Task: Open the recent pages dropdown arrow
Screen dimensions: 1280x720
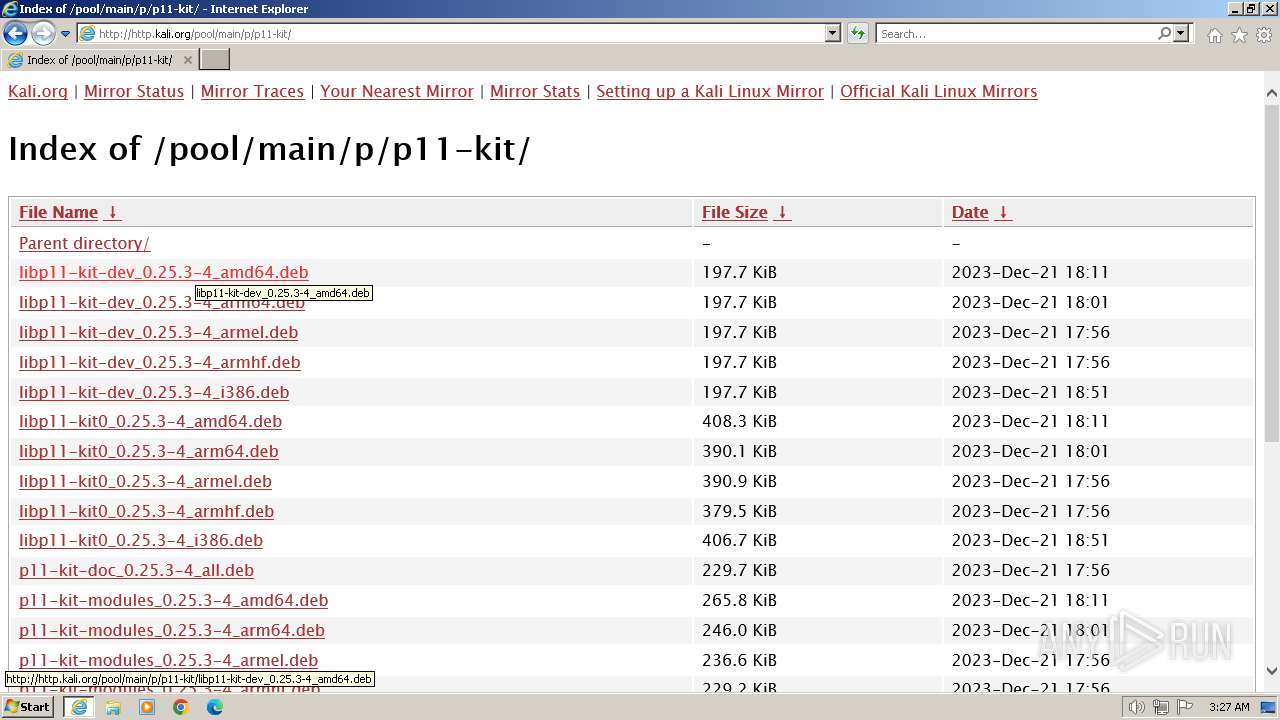Action: coord(66,34)
